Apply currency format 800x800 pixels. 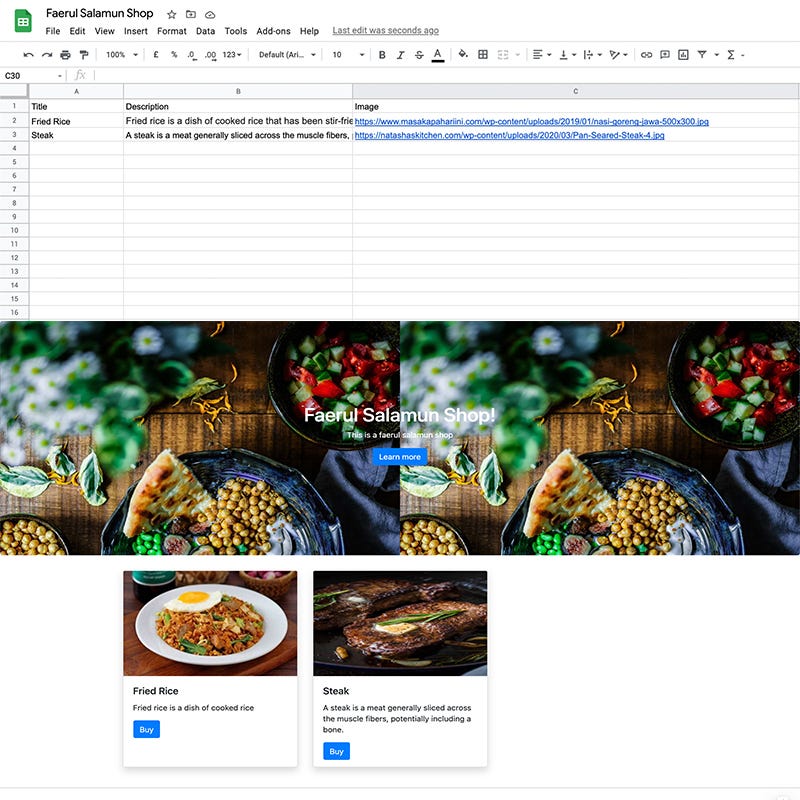click(x=156, y=55)
